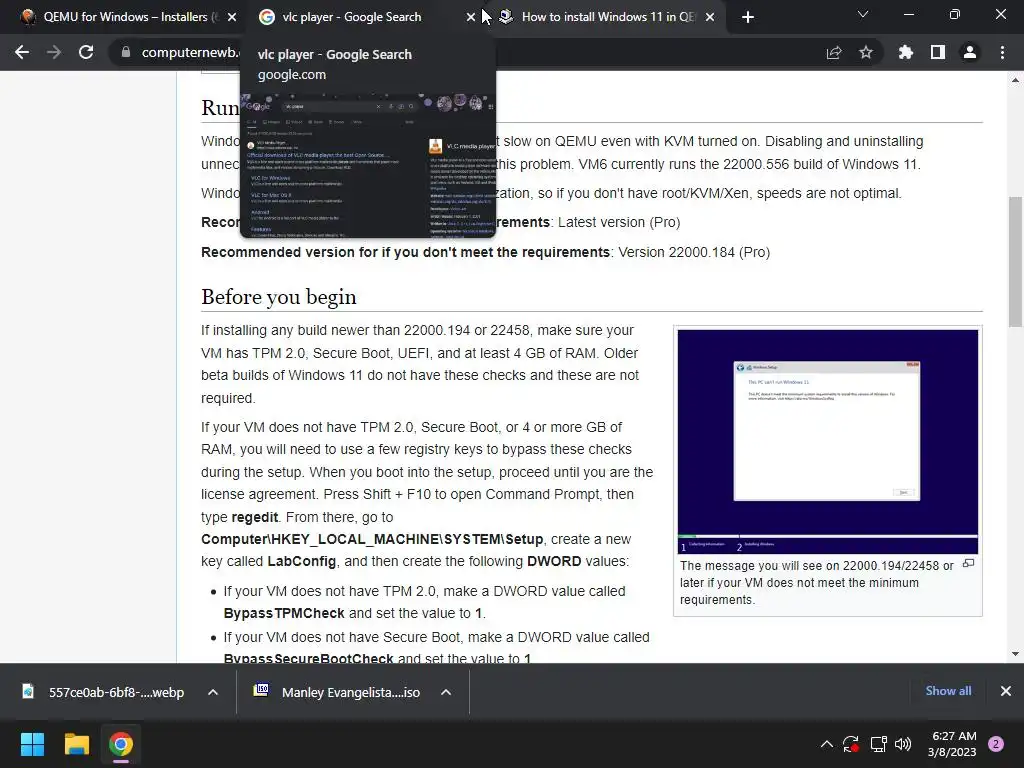
Task: Open the Chrome profile avatar
Action: point(970,52)
